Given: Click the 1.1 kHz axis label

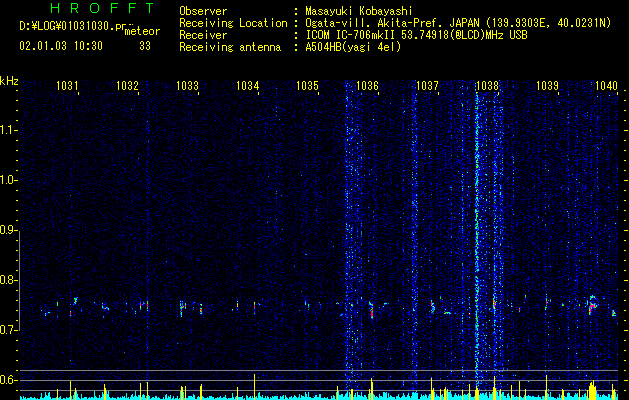Looking at the screenshot, I should (8, 130).
